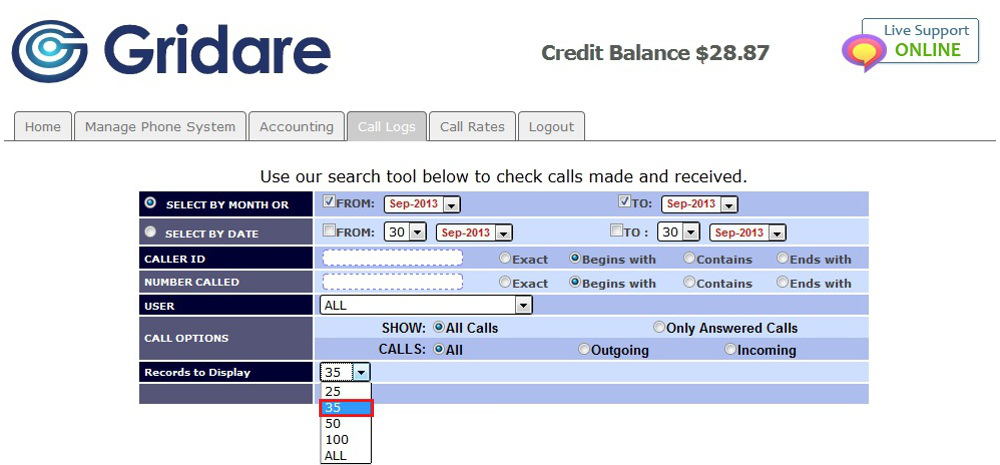The width and height of the screenshot is (1000, 465).
Task: Click the Caller ID text field
Action: (x=393, y=258)
